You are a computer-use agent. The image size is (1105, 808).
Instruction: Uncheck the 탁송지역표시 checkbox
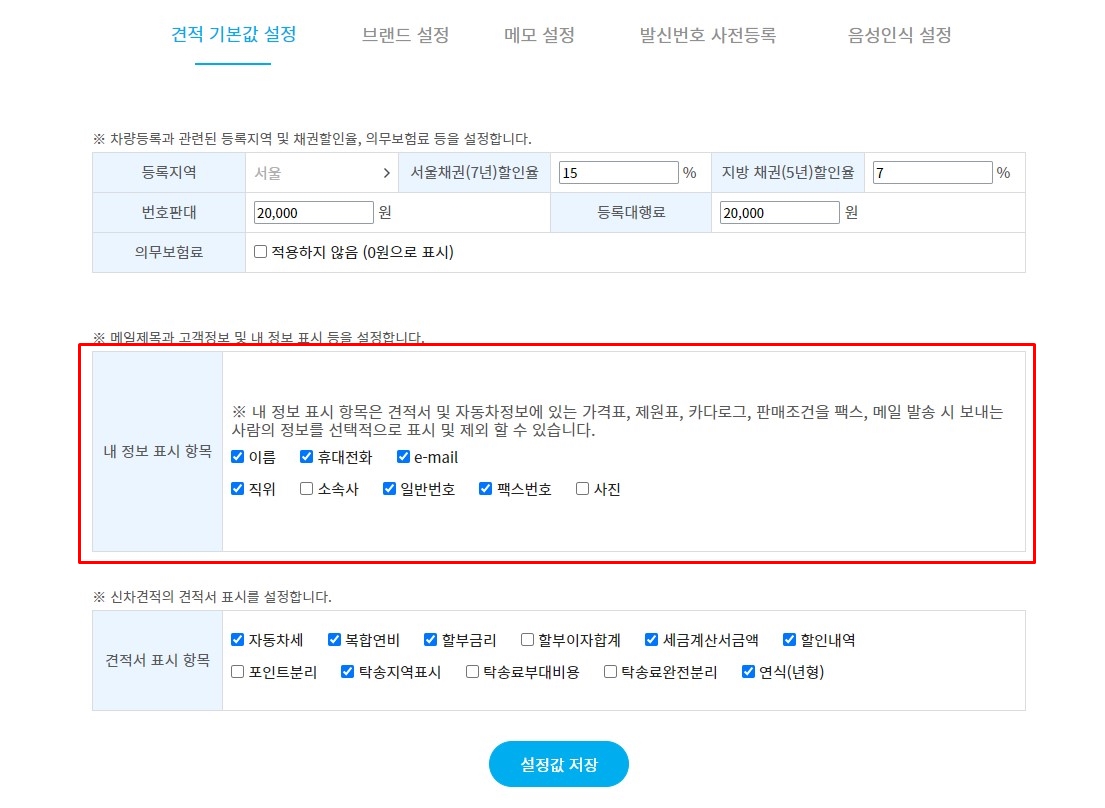click(347, 671)
